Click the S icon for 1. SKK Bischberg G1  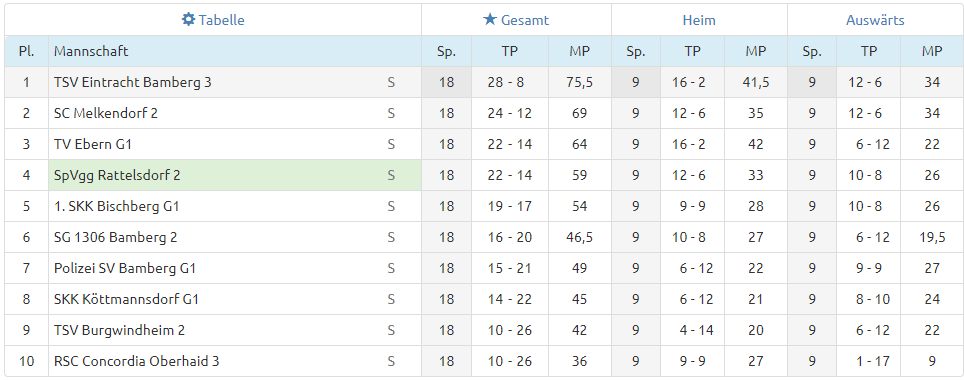pyautogui.click(x=391, y=207)
